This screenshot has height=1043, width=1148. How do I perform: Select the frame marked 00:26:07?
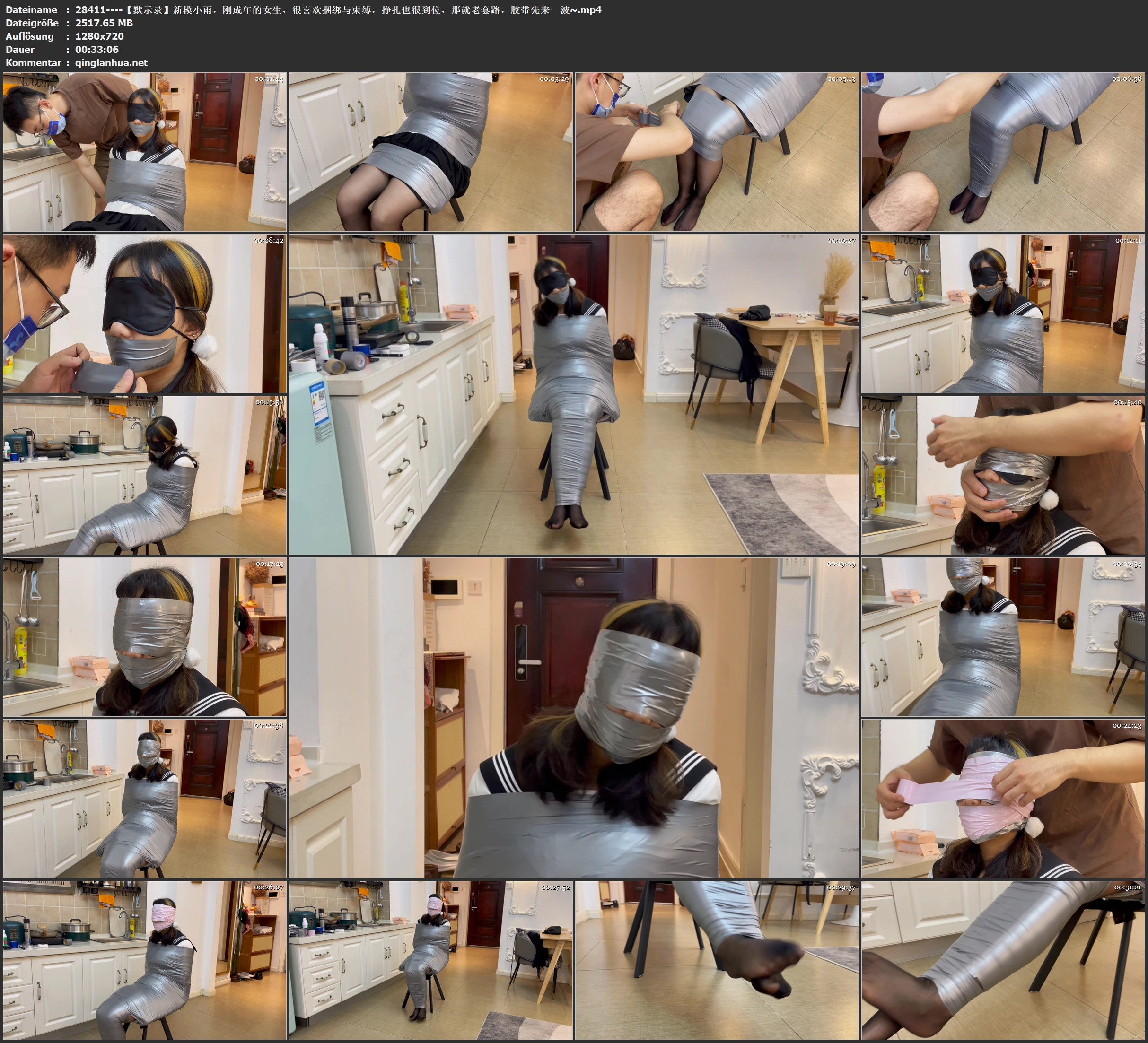click(x=145, y=960)
